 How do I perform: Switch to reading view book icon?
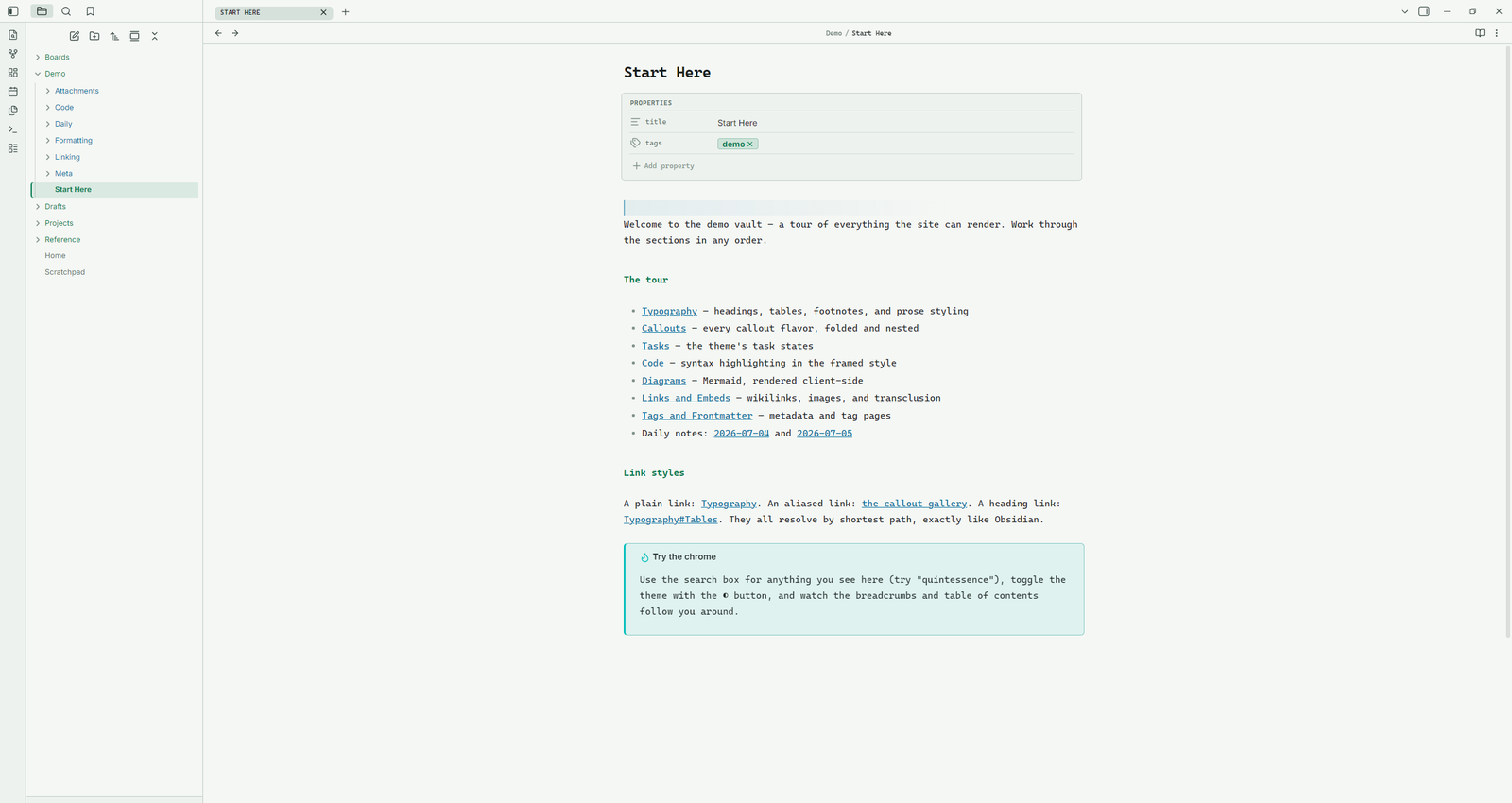click(1480, 33)
